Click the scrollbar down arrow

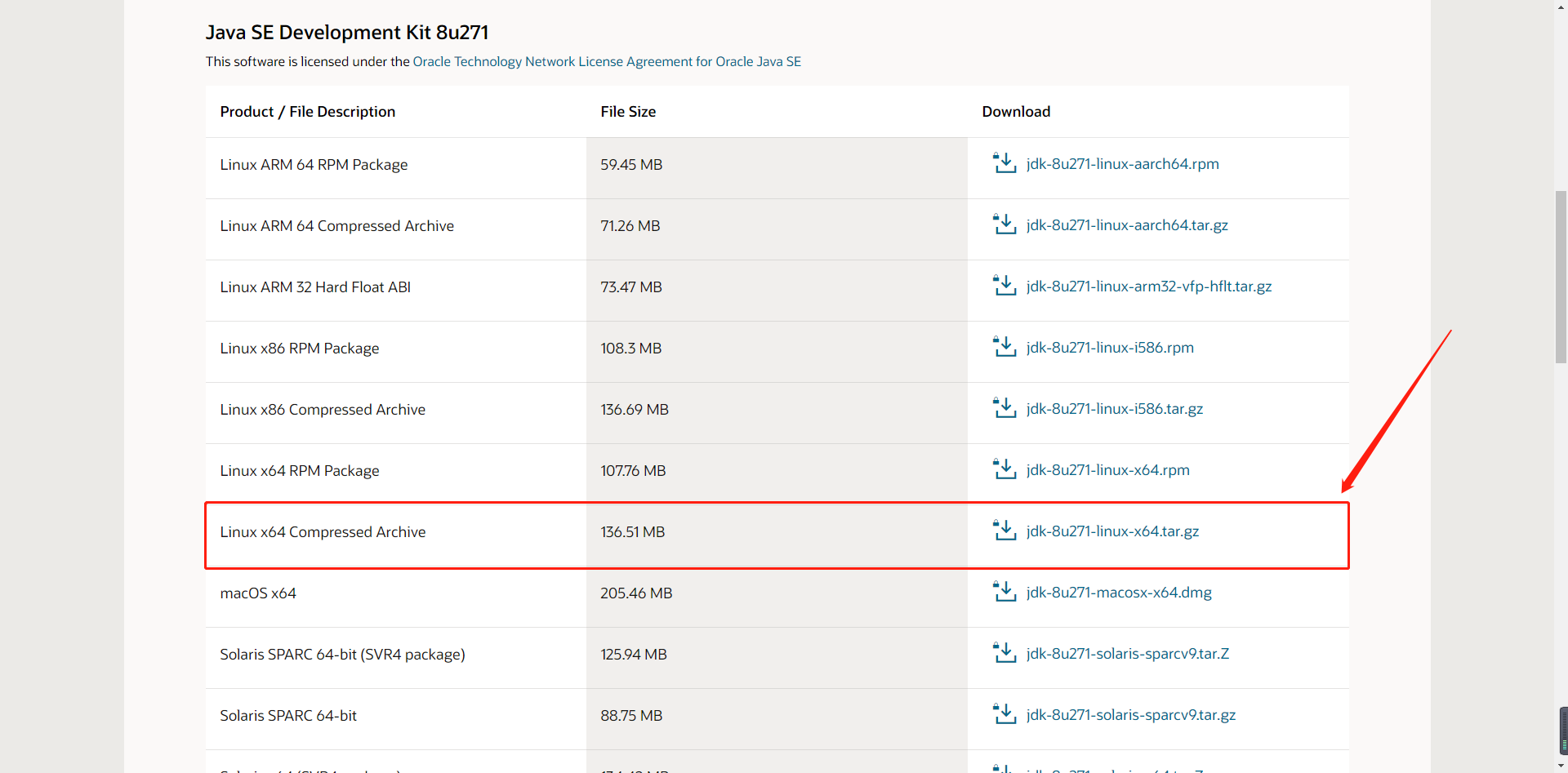(x=1561, y=766)
